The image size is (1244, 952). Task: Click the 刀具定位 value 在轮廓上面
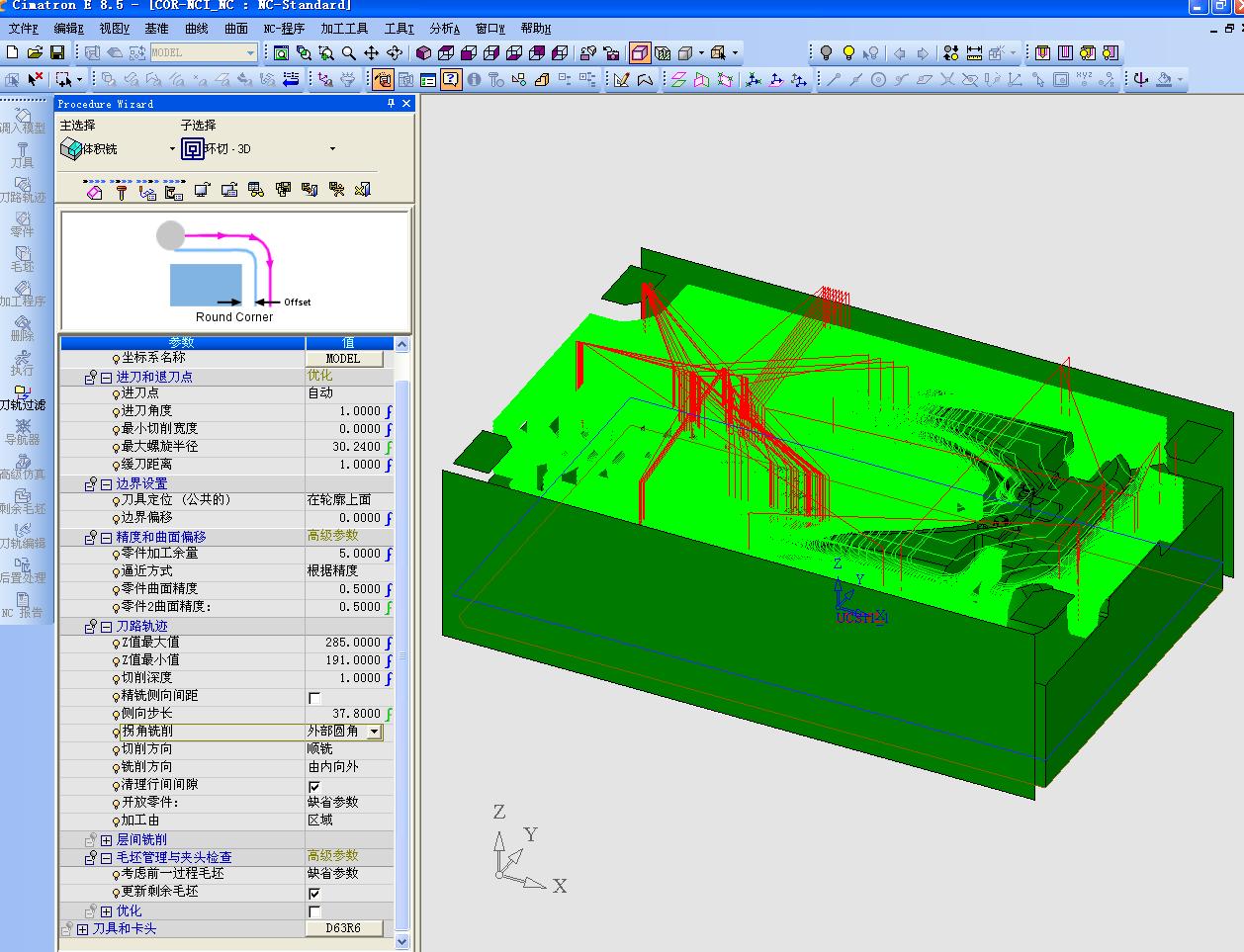click(339, 500)
